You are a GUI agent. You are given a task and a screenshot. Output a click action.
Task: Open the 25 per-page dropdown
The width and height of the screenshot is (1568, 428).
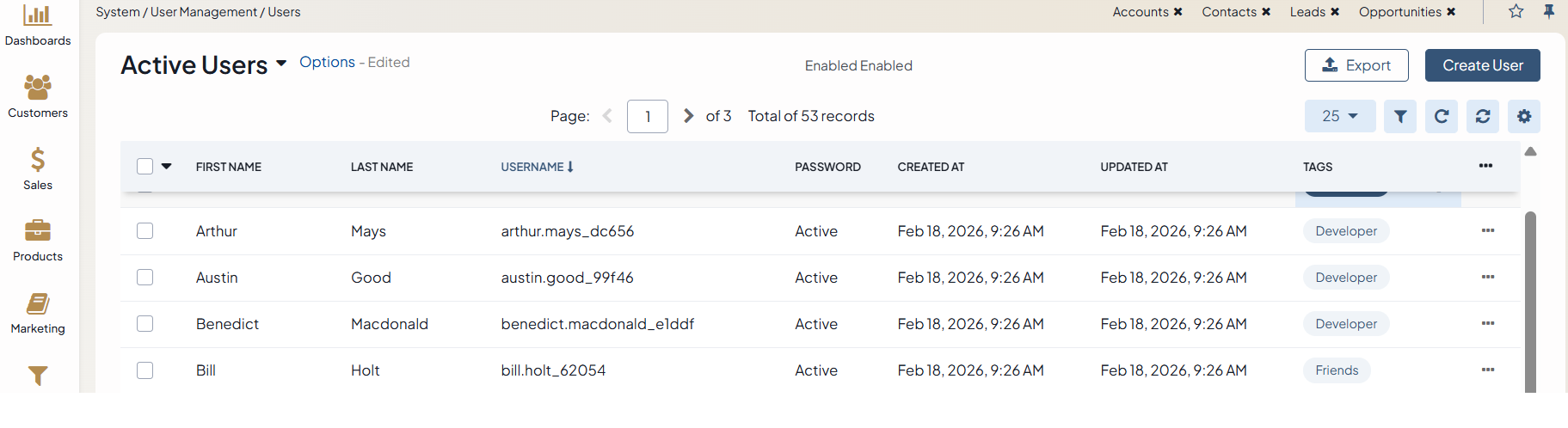pyautogui.click(x=1339, y=116)
